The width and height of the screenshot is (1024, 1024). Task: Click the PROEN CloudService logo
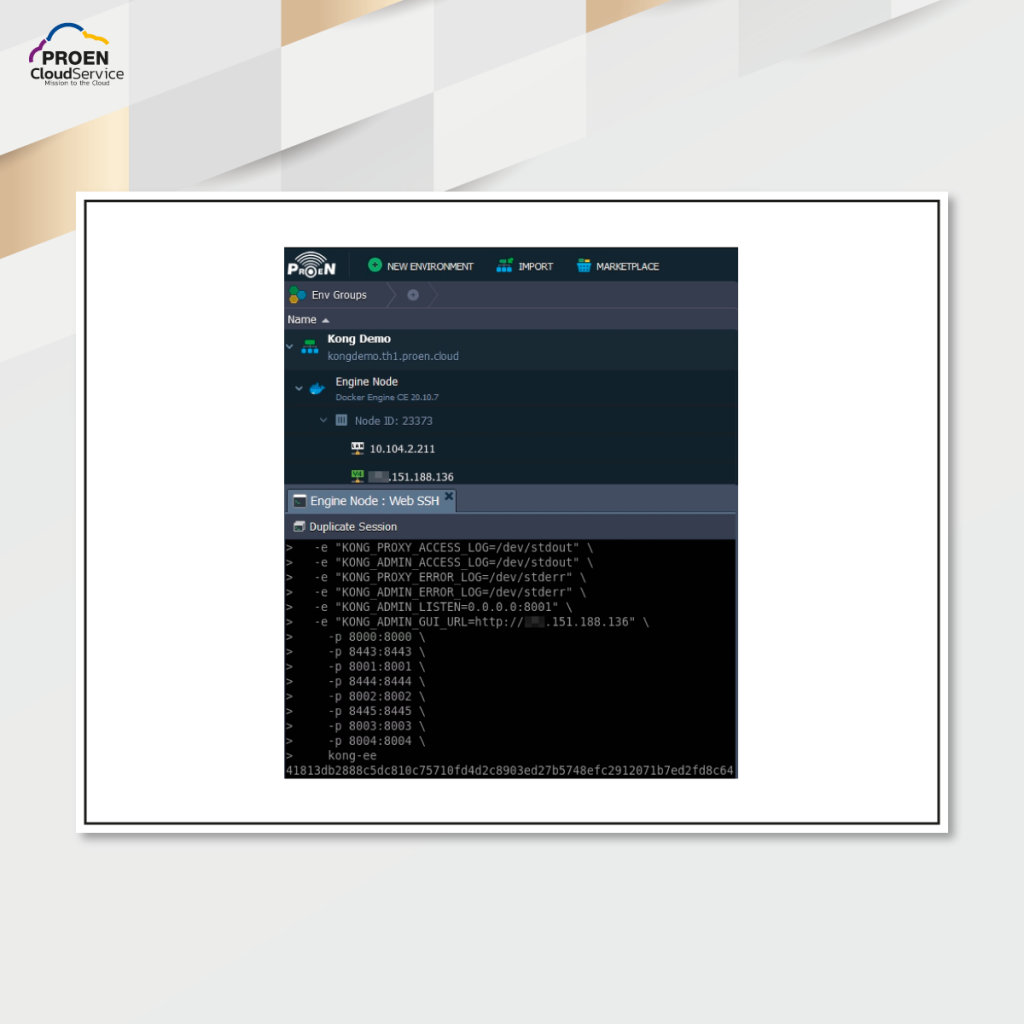(76, 55)
